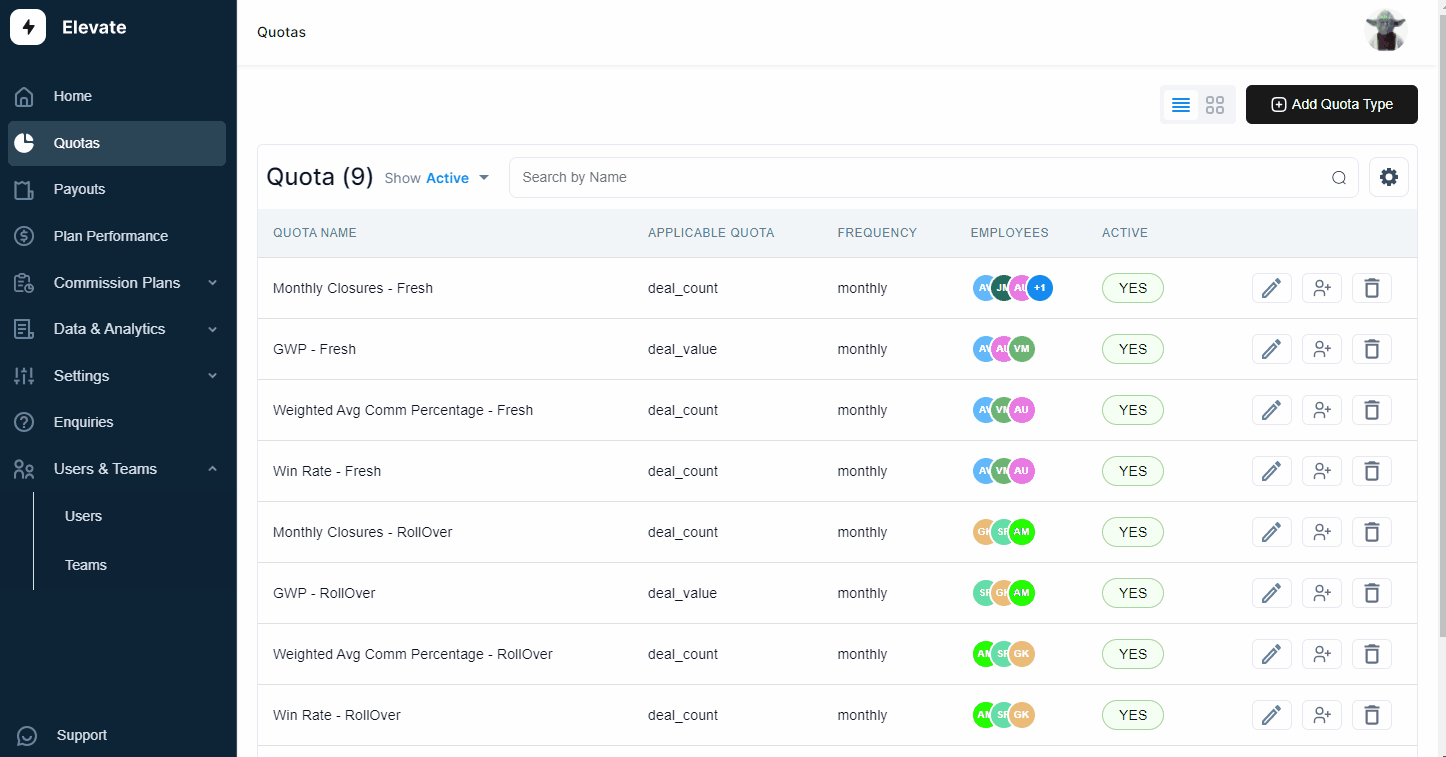Click Add Quota Type button
The width and height of the screenshot is (1446, 757).
pyautogui.click(x=1332, y=104)
